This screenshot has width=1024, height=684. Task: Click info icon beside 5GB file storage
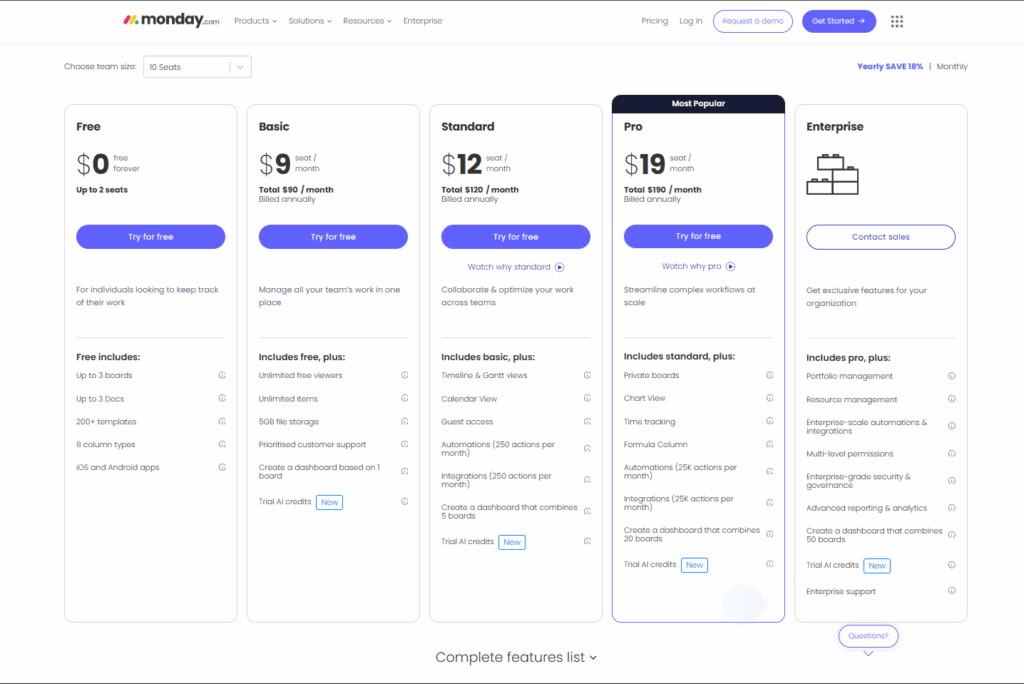[x=405, y=421]
